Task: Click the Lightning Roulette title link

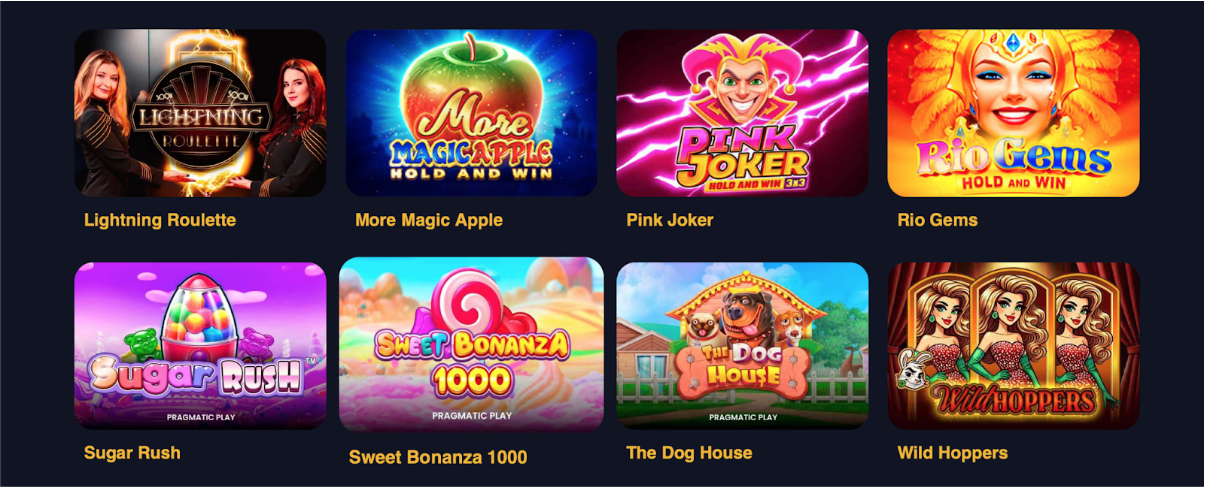Action: 160,220
